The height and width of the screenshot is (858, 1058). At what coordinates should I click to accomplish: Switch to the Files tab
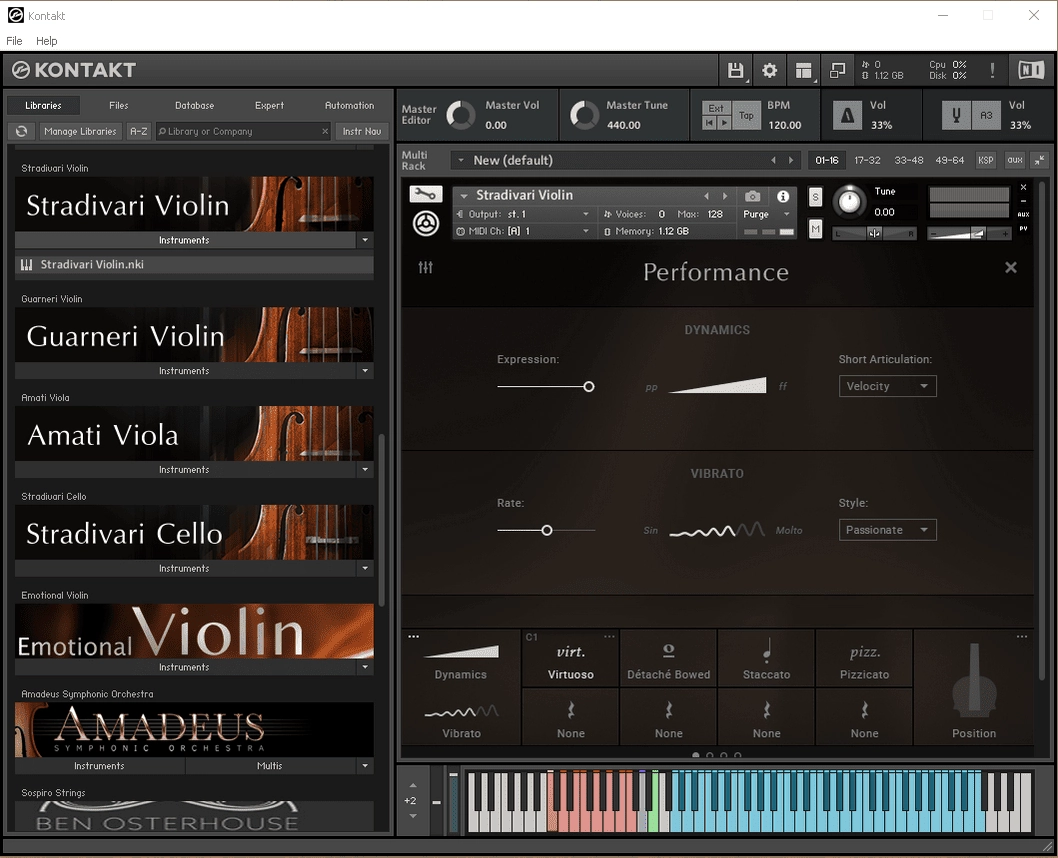[x=118, y=105]
